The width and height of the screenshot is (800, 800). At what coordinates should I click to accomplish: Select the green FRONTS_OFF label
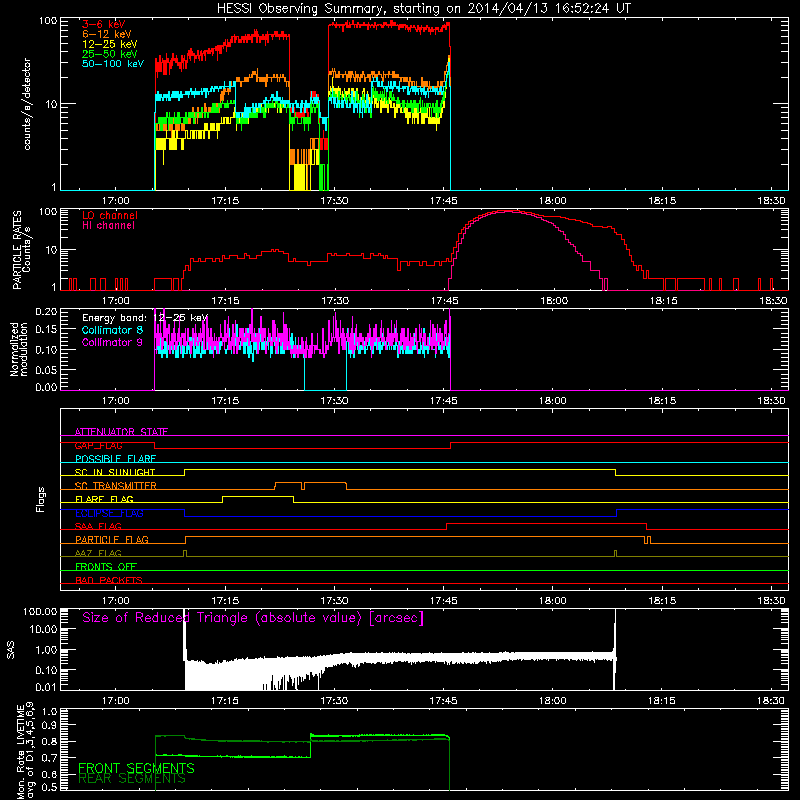click(x=106, y=566)
